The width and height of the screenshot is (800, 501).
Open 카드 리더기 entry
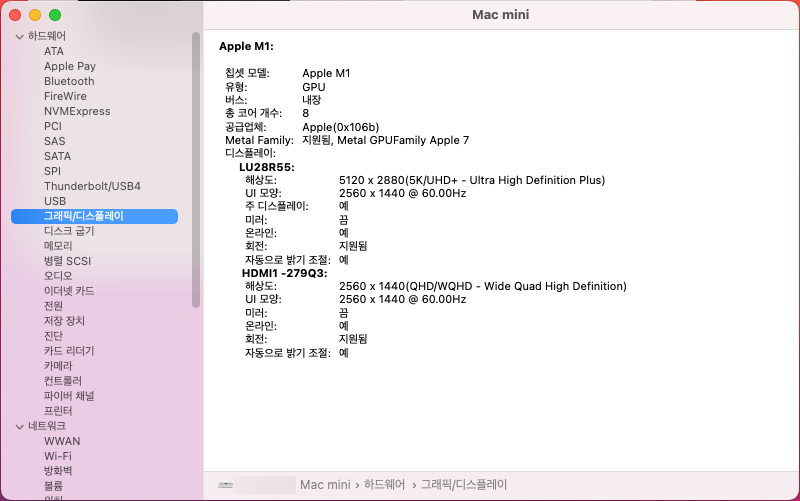69,351
